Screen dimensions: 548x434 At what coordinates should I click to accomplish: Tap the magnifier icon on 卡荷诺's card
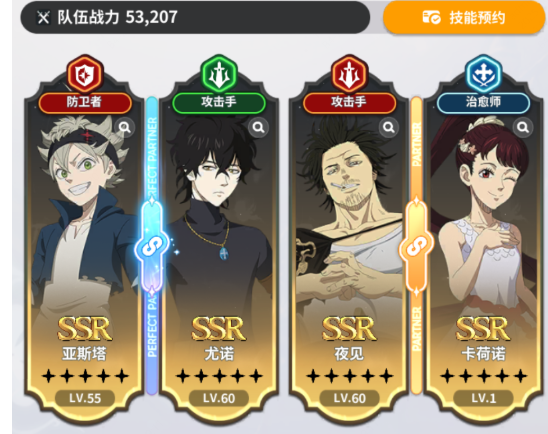(523, 127)
